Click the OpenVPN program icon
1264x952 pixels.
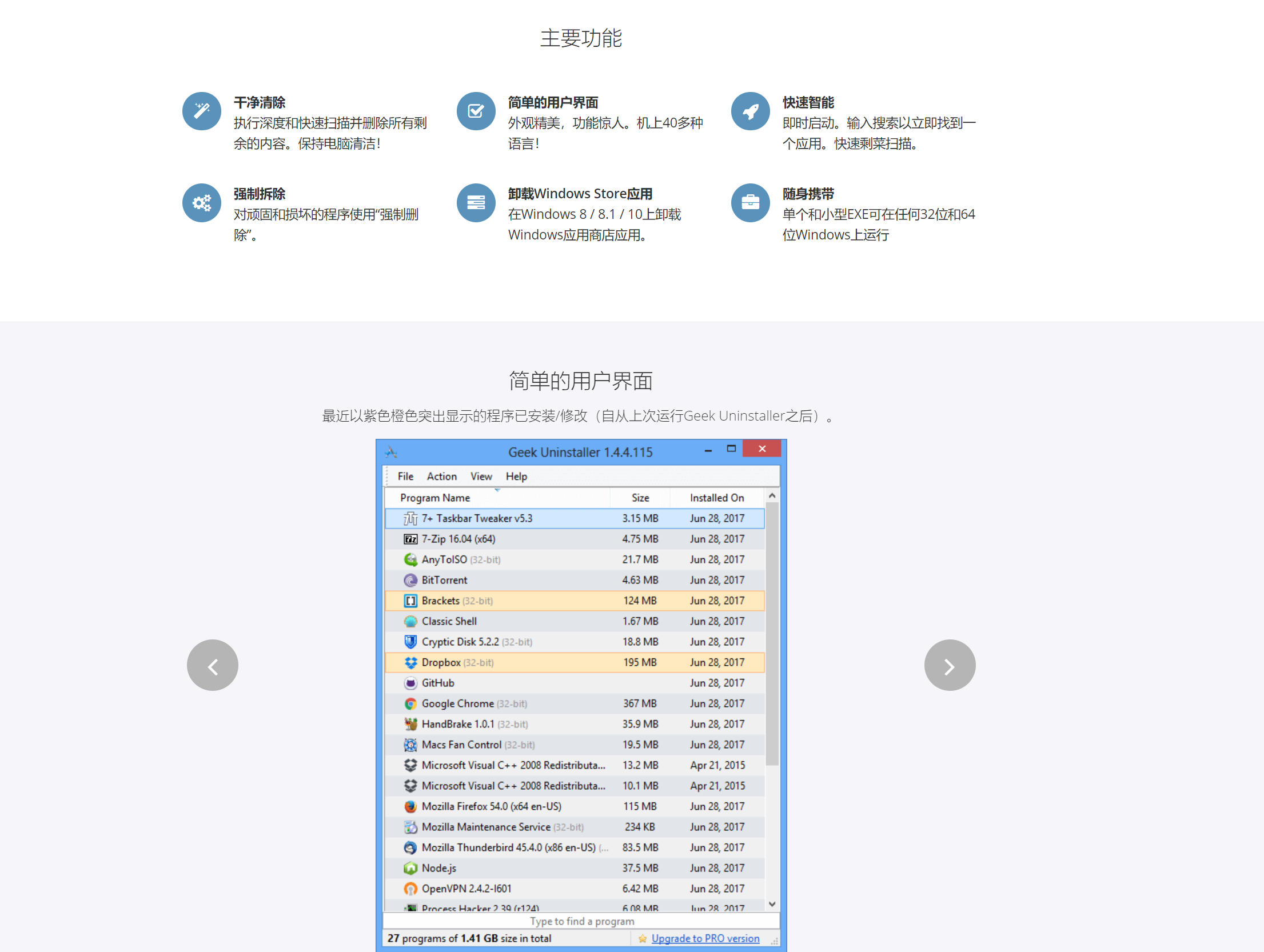point(410,889)
